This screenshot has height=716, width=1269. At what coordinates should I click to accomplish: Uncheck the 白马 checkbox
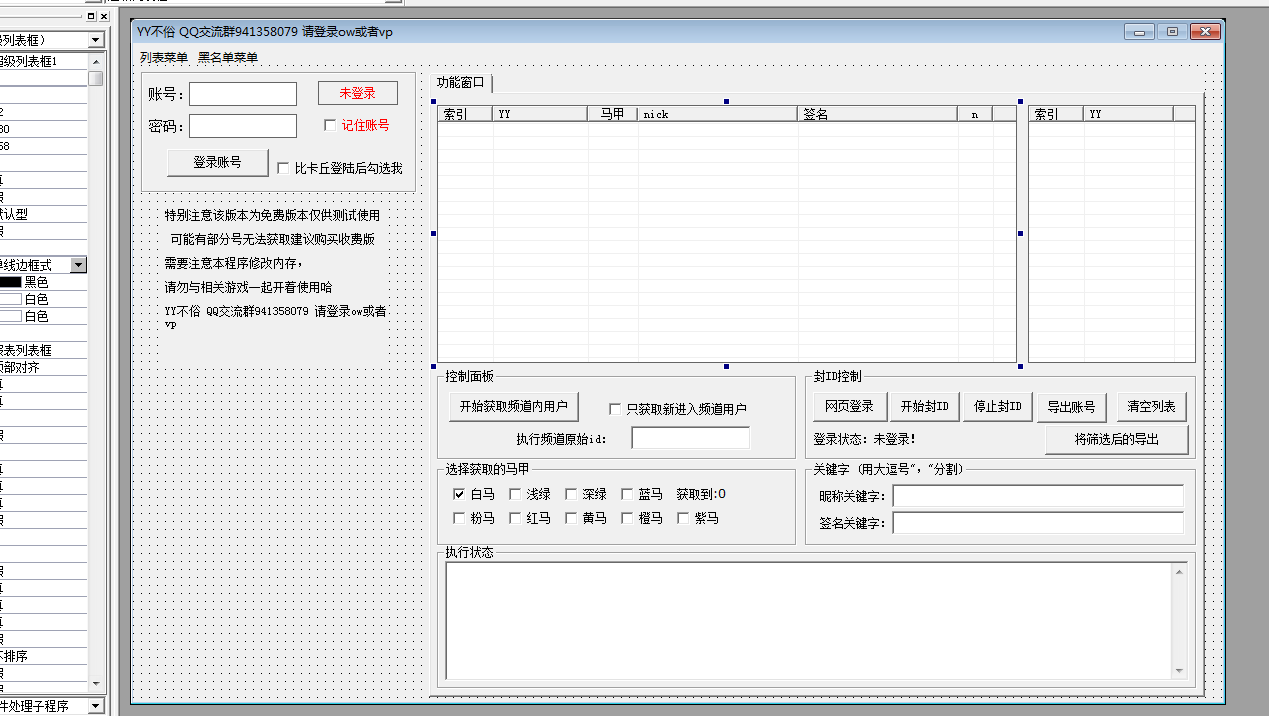tap(459, 494)
